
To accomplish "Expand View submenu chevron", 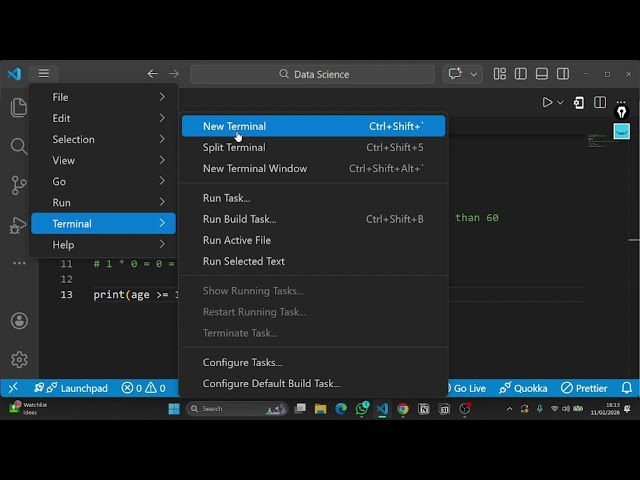I will click(162, 160).
